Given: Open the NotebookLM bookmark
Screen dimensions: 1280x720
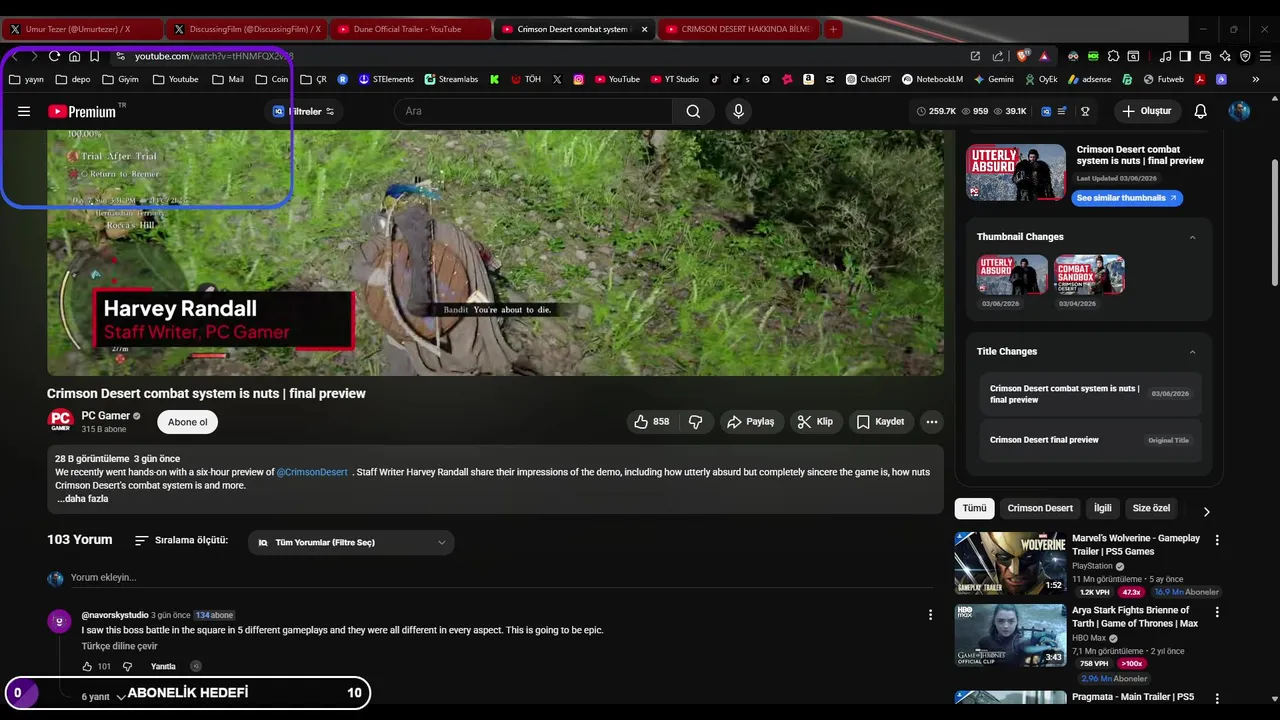Looking at the screenshot, I should (x=932, y=79).
